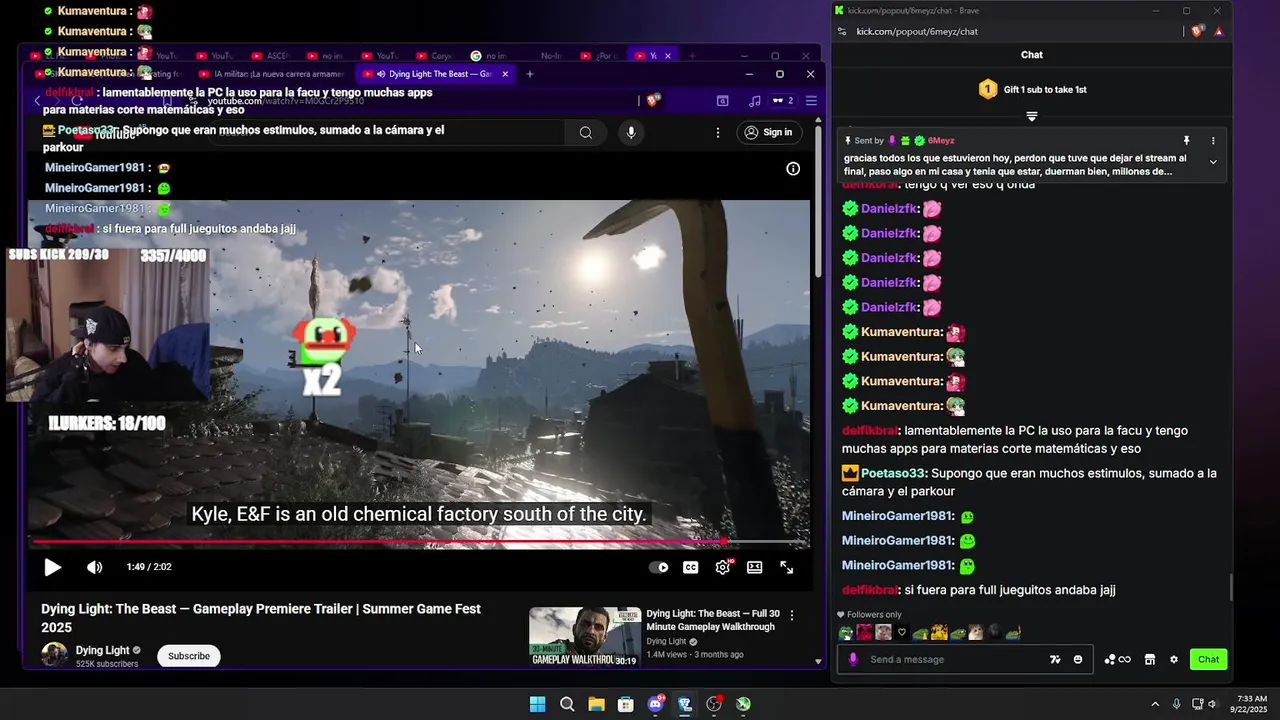Image resolution: width=1280 pixels, height=720 pixels.
Task: Subscribe to the Dying Light channel
Action: click(x=189, y=656)
